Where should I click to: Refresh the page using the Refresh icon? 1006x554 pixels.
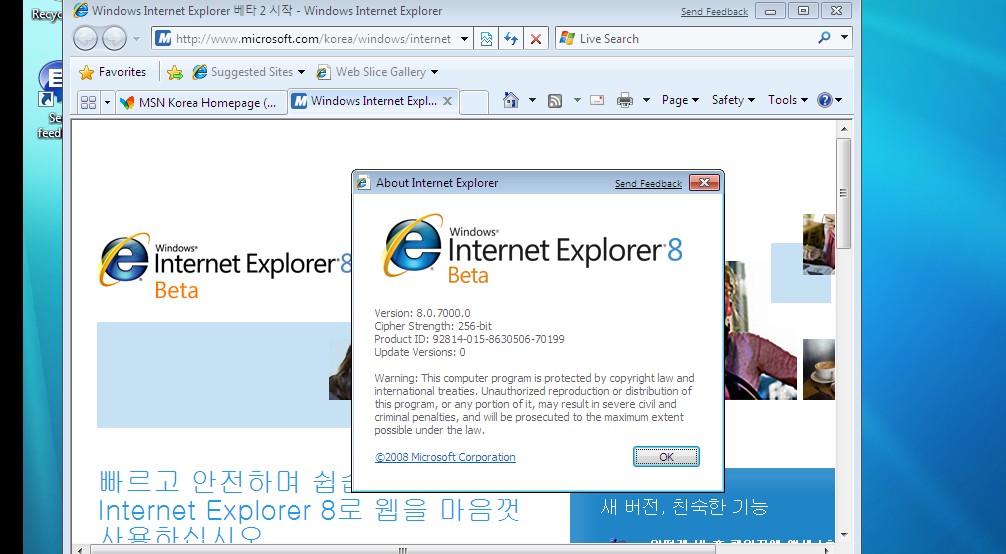[511, 39]
